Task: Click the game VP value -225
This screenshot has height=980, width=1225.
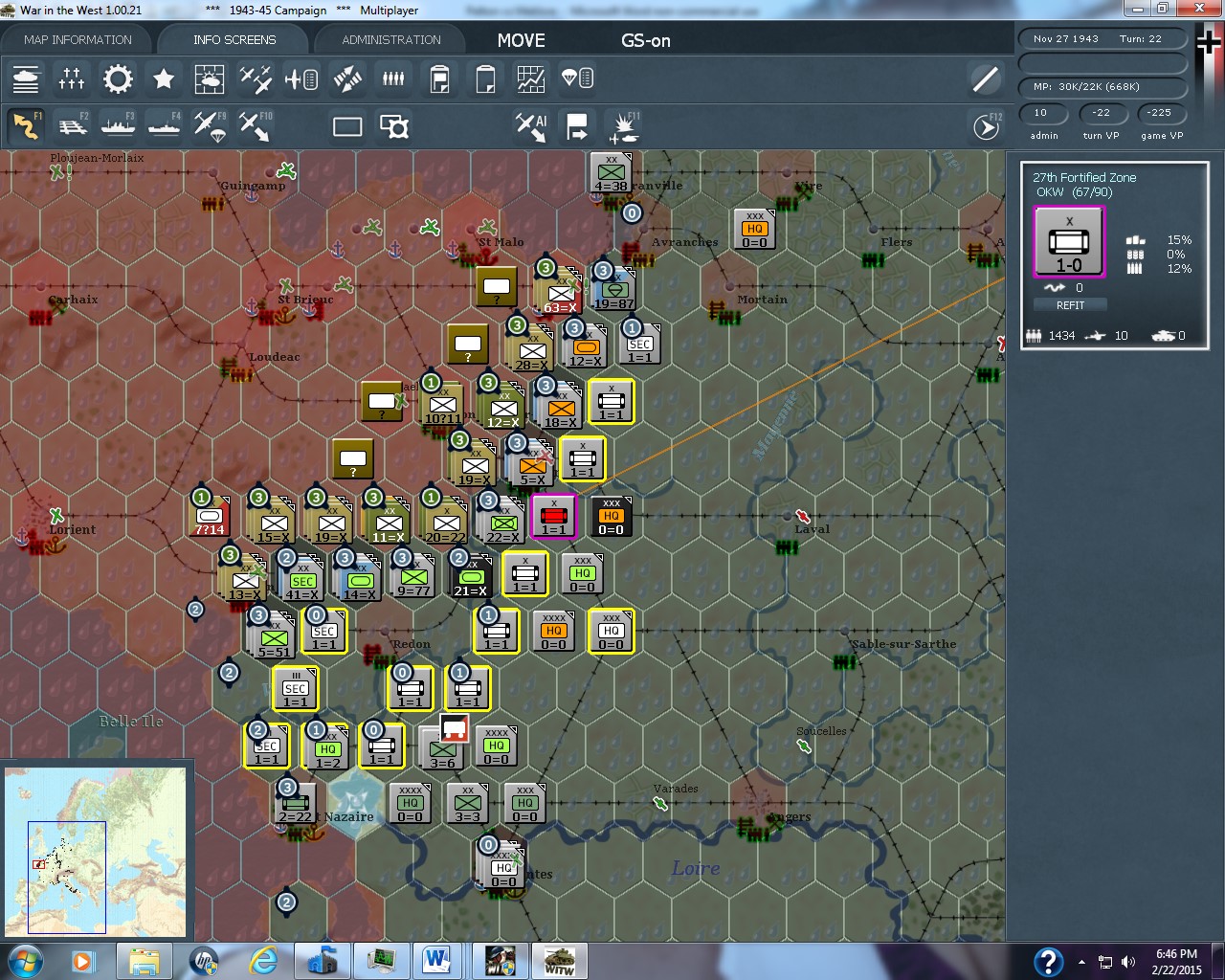Action: [x=1160, y=113]
